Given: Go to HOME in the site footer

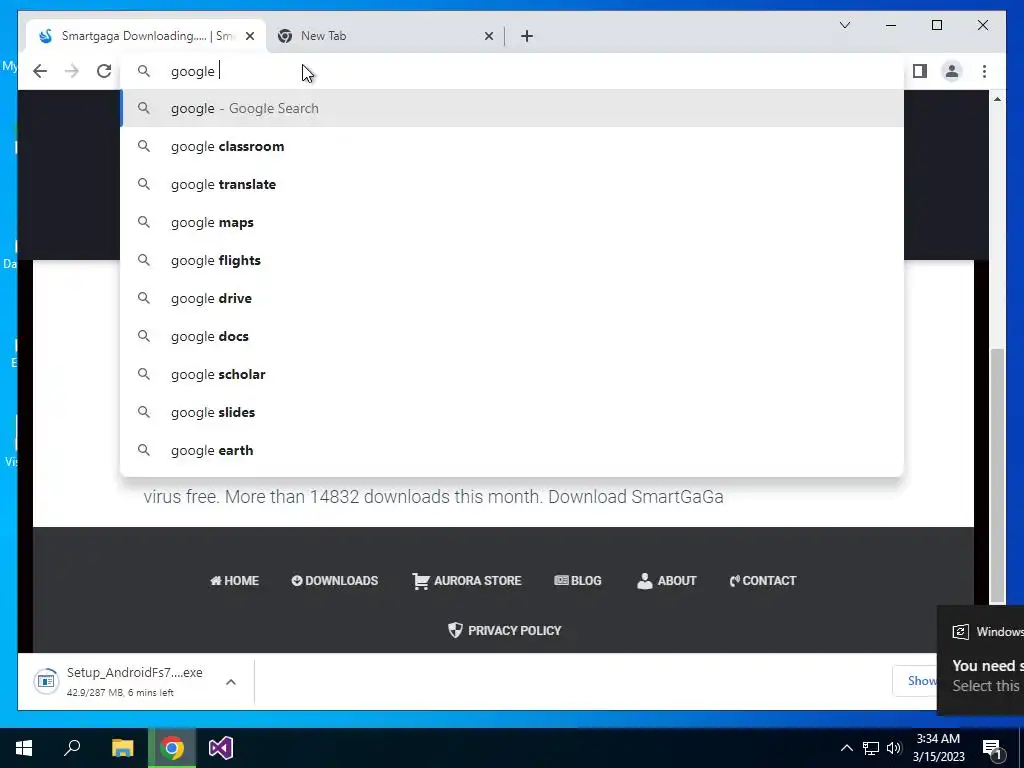Looking at the screenshot, I should pos(234,581).
